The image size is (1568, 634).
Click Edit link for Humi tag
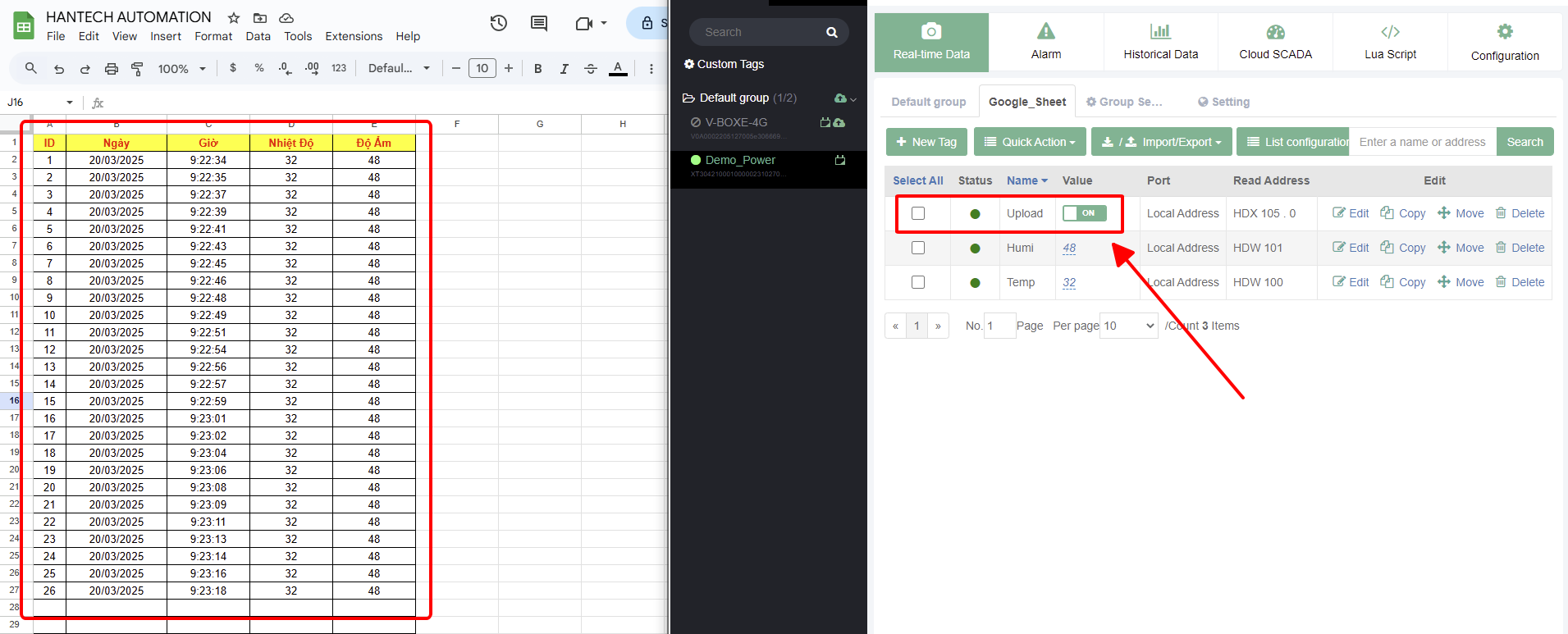(1351, 248)
